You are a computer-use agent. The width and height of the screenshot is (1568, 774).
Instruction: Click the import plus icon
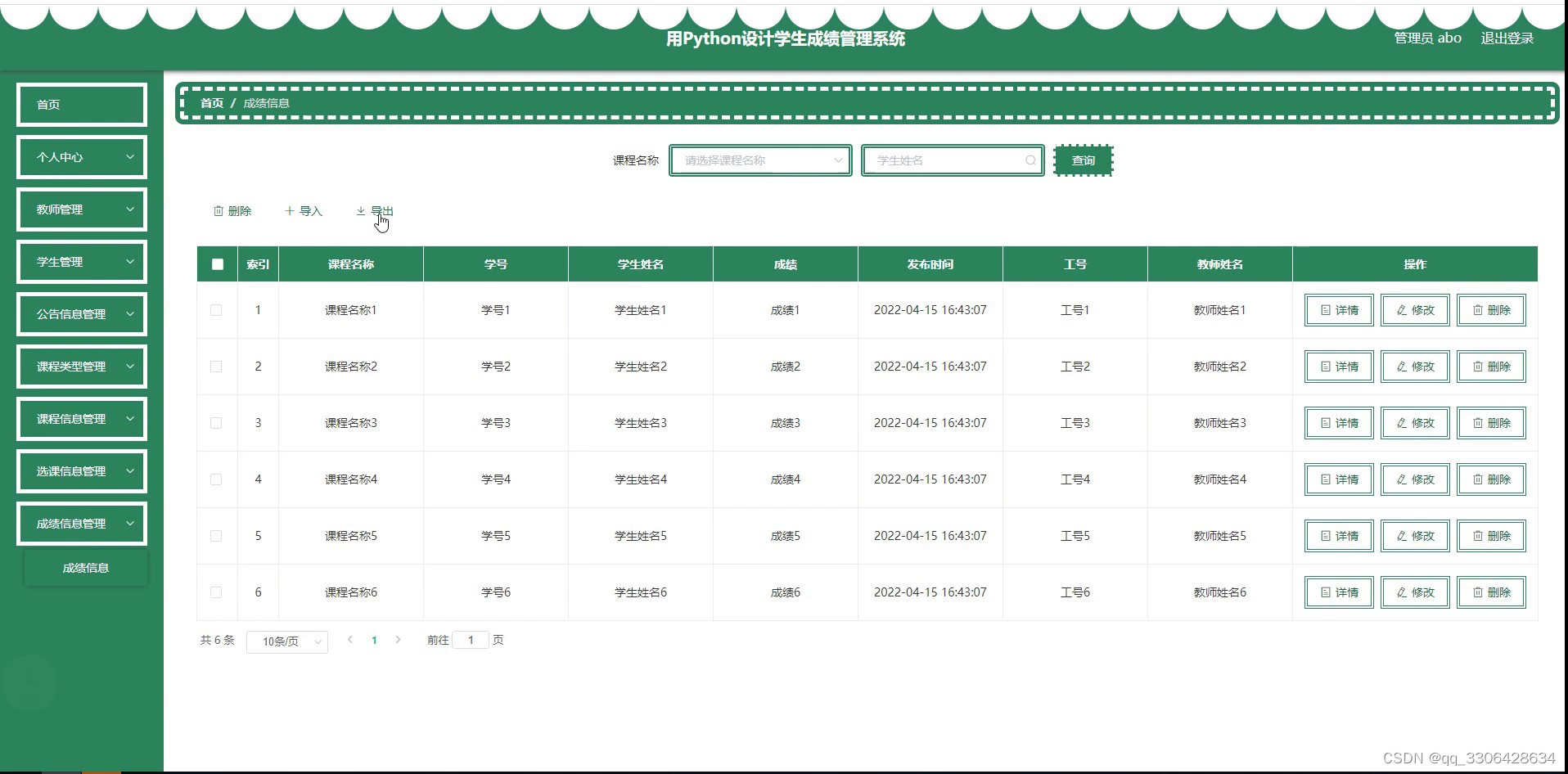pos(290,211)
